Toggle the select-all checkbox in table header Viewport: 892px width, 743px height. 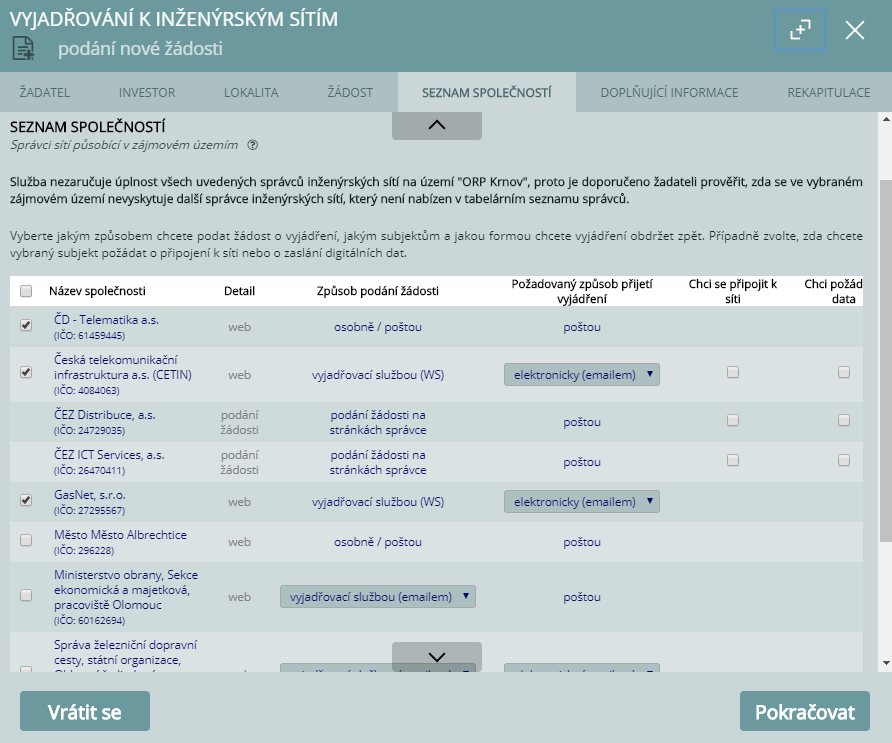[x=26, y=291]
